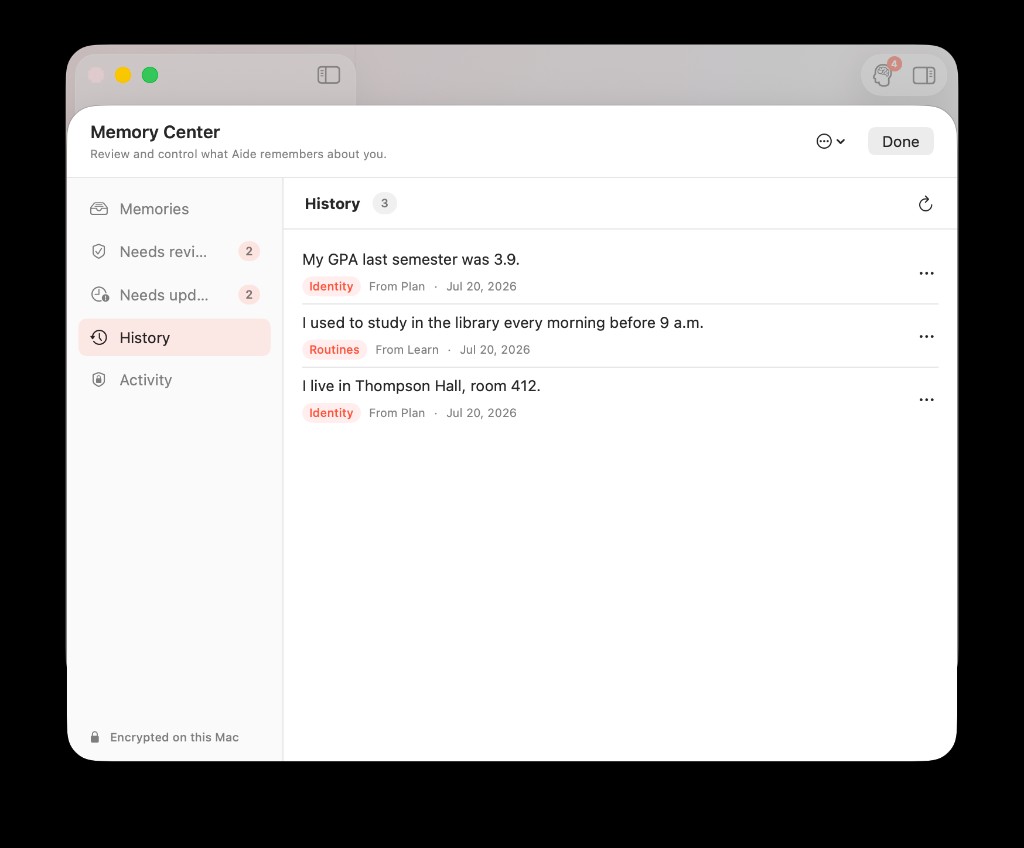Viewport: 1024px width, 848px height.
Task: Click Identity tag on Thompson Hall memory
Action: pyautogui.click(x=331, y=413)
